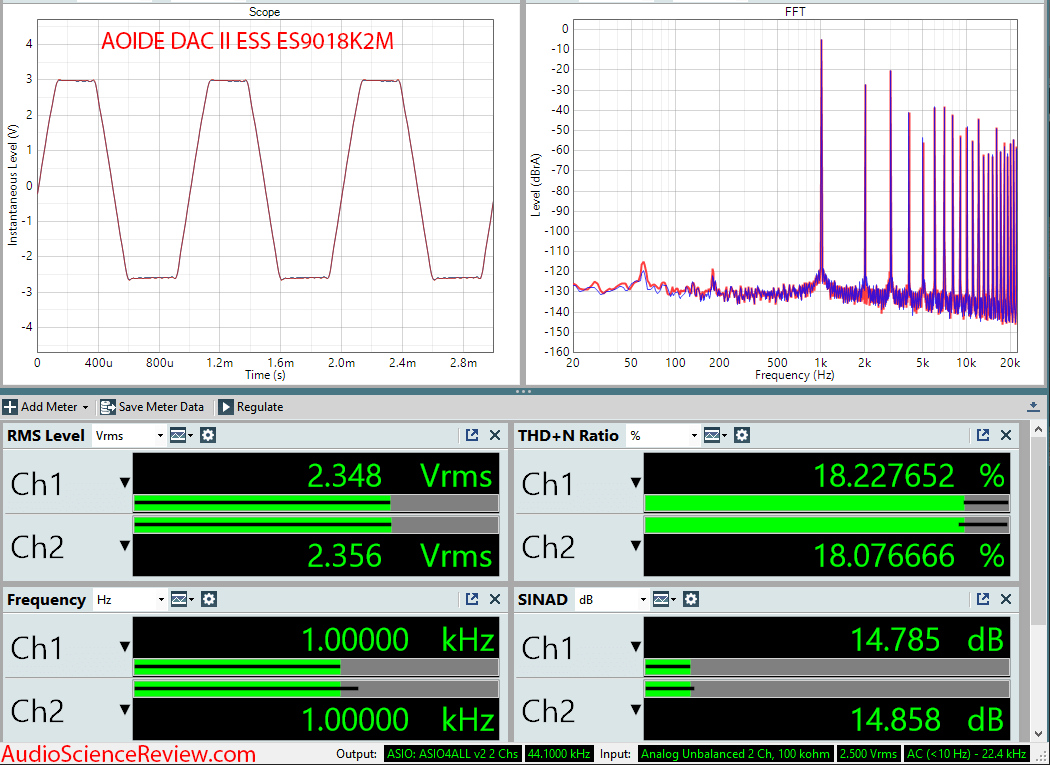1050x765 pixels.
Task: Open Frequency meter settings gear
Action: [209, 600]
